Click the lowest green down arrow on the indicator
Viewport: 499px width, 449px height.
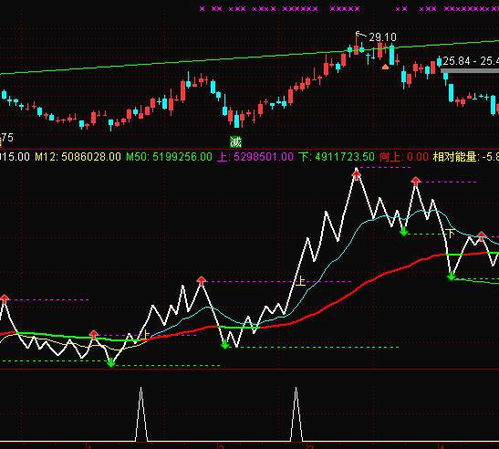111,363
